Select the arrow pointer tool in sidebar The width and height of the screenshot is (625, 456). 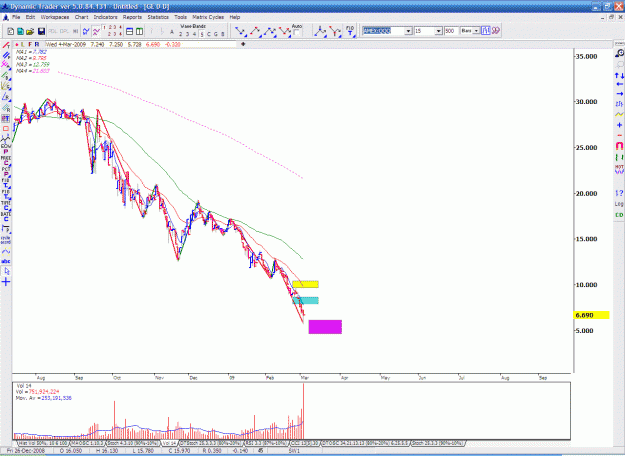tap(6, 271)
